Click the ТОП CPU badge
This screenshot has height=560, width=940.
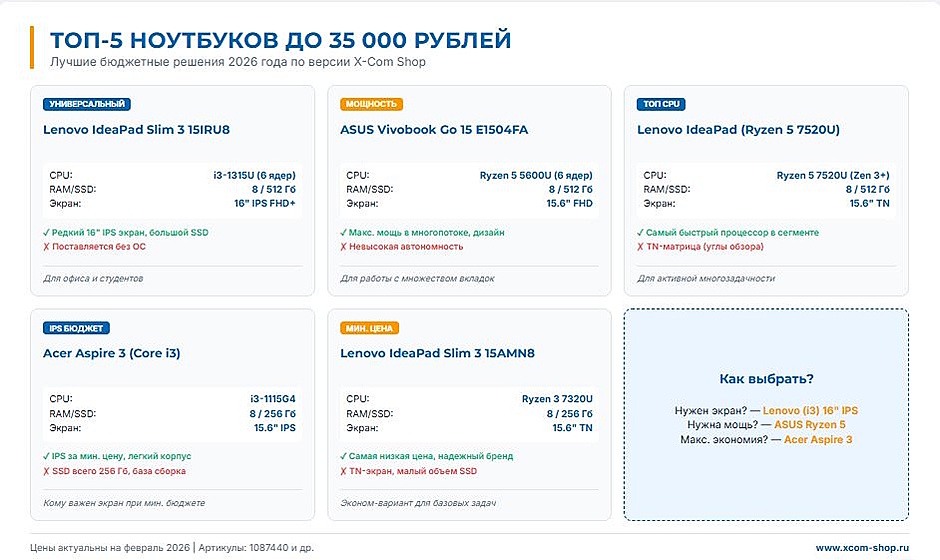661,104
